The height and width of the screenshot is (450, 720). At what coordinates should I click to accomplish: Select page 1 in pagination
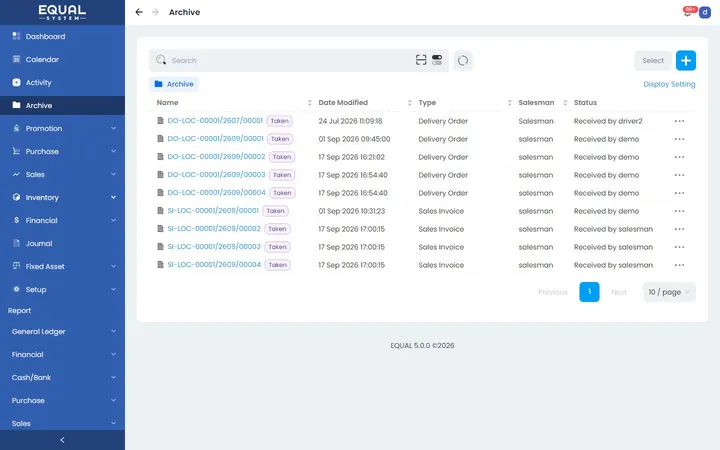589,292
